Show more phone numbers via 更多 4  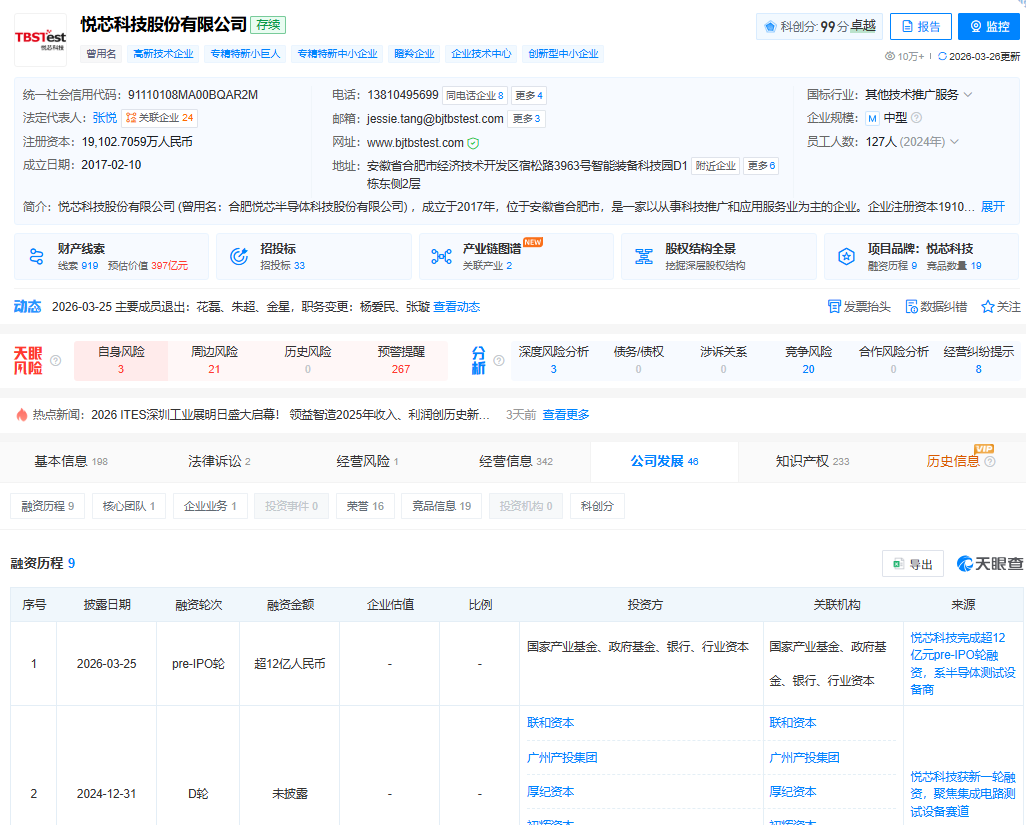[528, 96]
